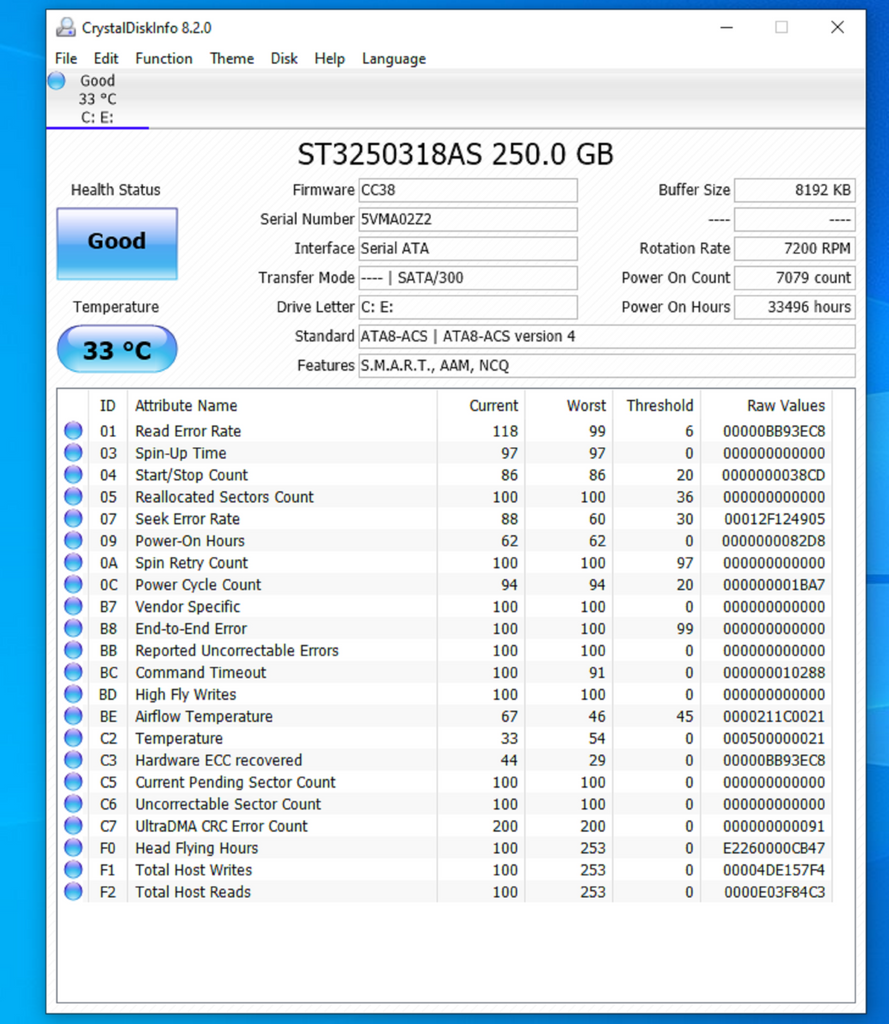Viewport: 889px width, 1024px height.
Task: Click the status orb for Read Error Rate
Action: (73, 431)
